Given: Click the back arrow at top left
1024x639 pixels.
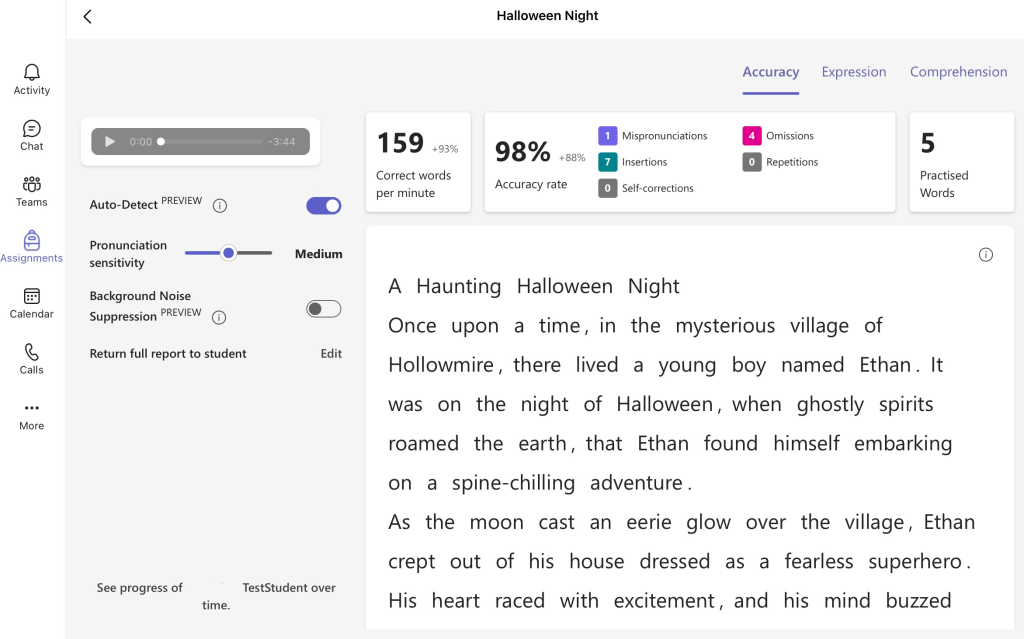Looking at the screenshot, I should (88, 17).
